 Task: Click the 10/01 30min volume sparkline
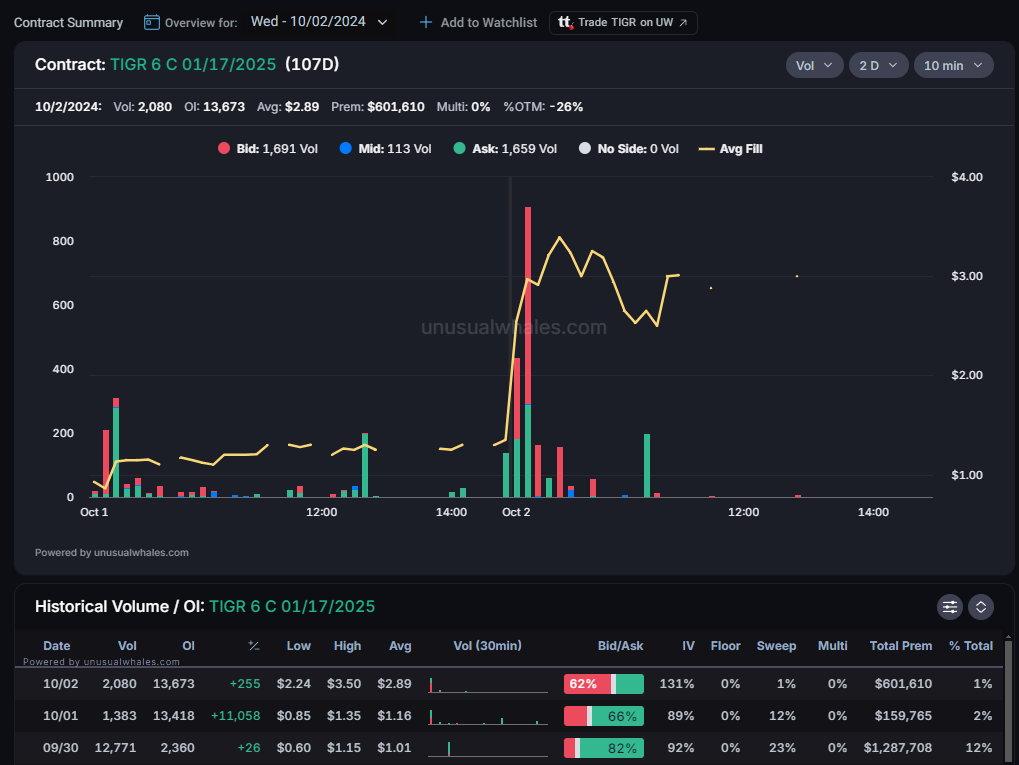pos(487,716)
